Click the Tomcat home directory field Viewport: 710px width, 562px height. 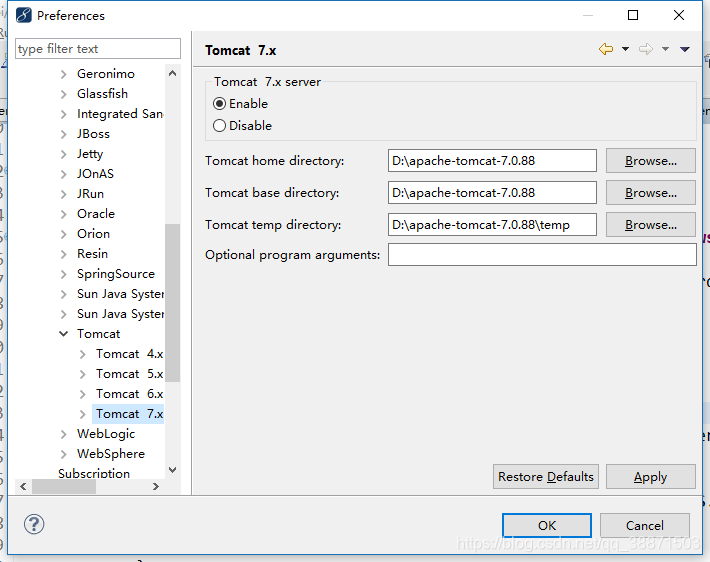(x=492, y=161)
